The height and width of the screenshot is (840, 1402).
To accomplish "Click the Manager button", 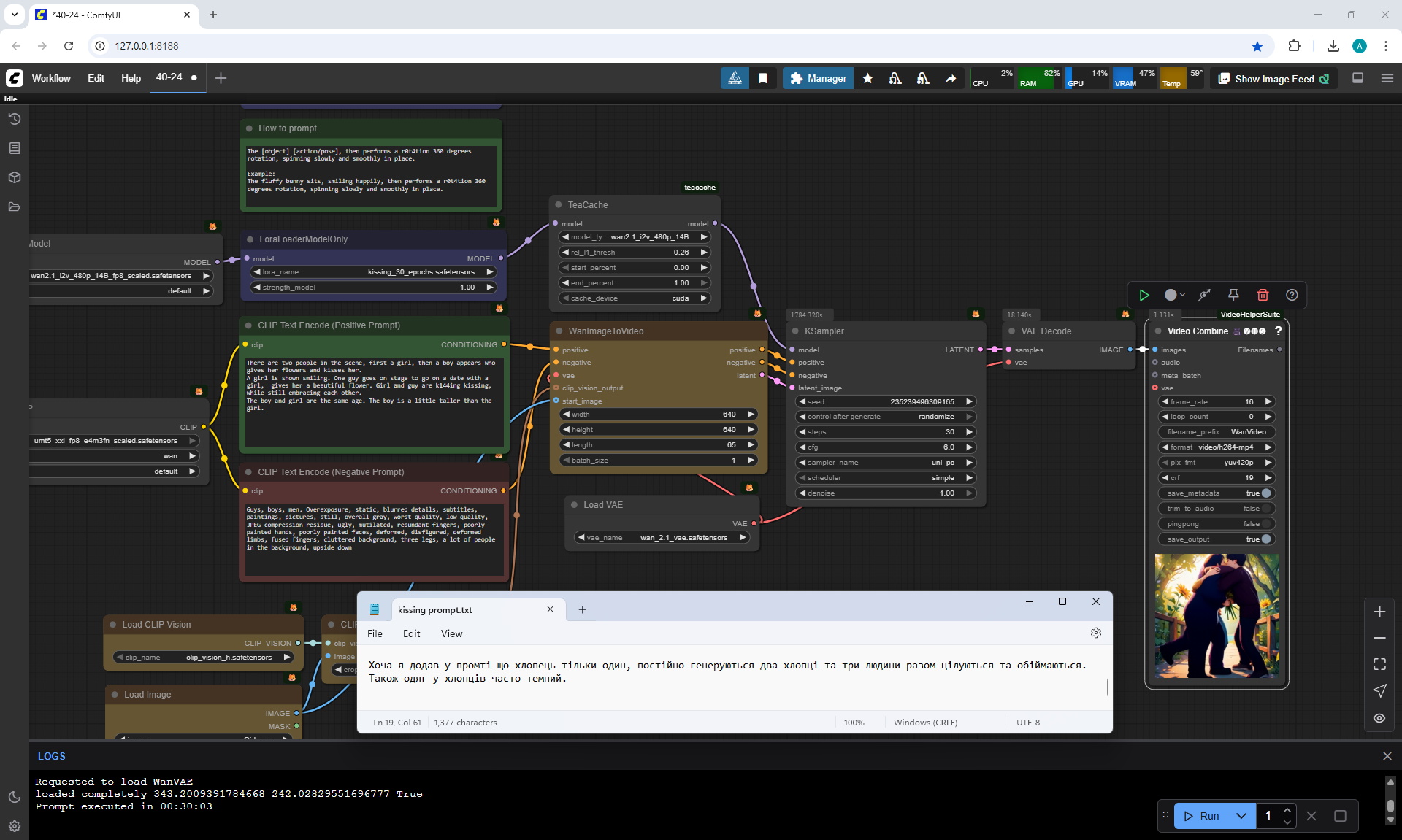I will [x=818, y=78].
